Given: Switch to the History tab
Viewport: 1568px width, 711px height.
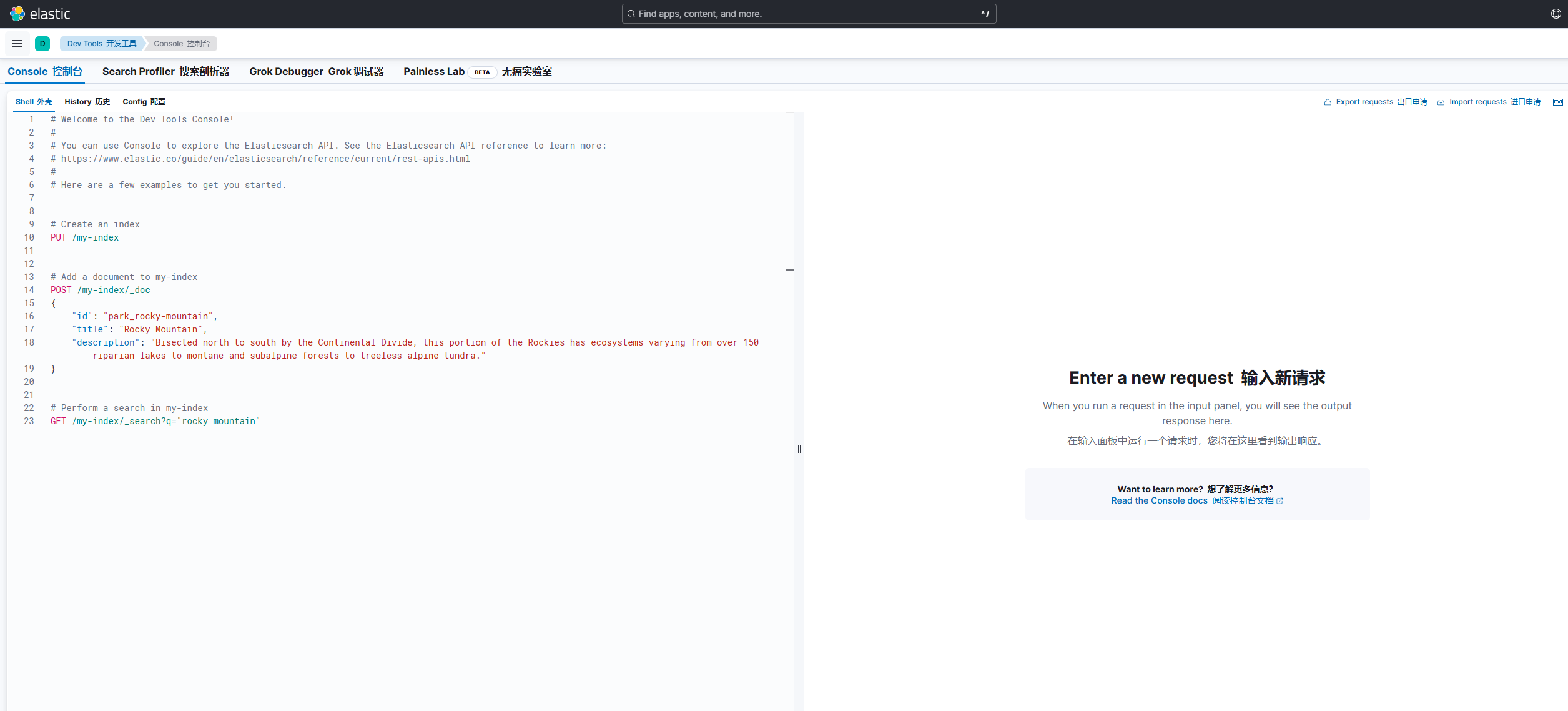Looking at the screenshot, I should (x=87, y=102).
